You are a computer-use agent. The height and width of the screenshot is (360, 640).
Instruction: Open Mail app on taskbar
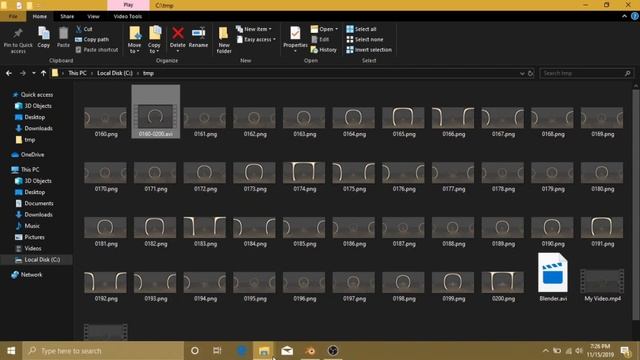[x=287, y=351]
